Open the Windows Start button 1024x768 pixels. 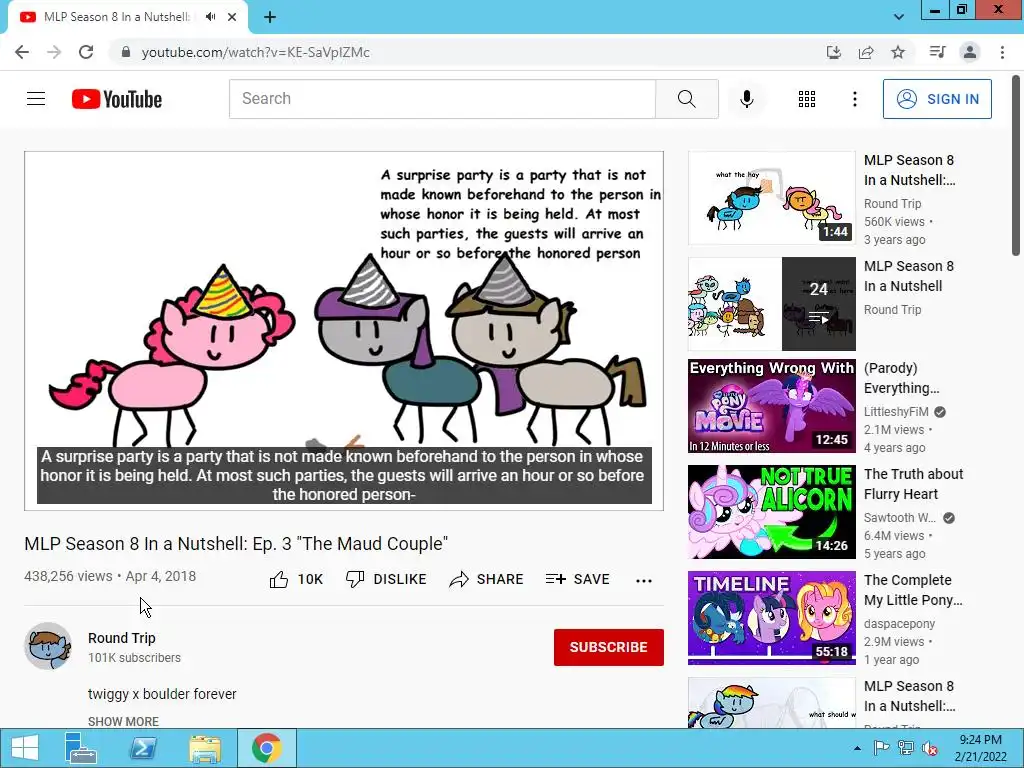click(25, 748)
